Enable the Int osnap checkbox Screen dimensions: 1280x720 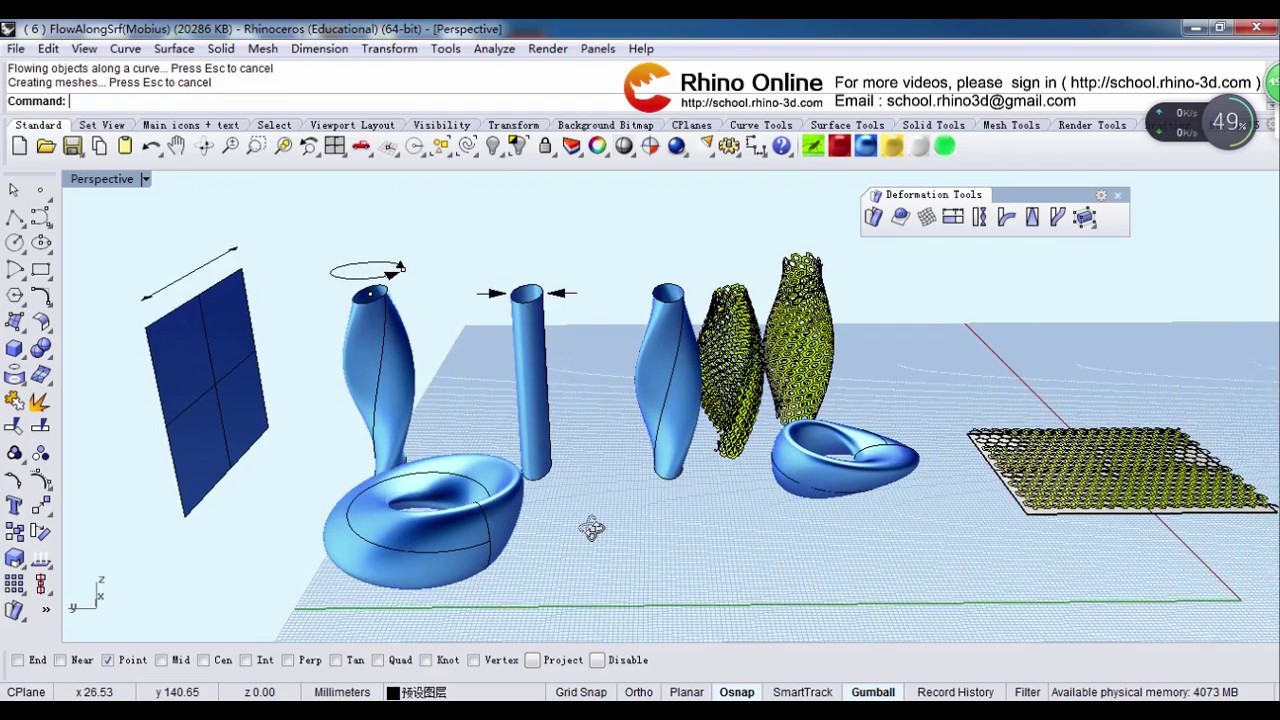(245, 660)
